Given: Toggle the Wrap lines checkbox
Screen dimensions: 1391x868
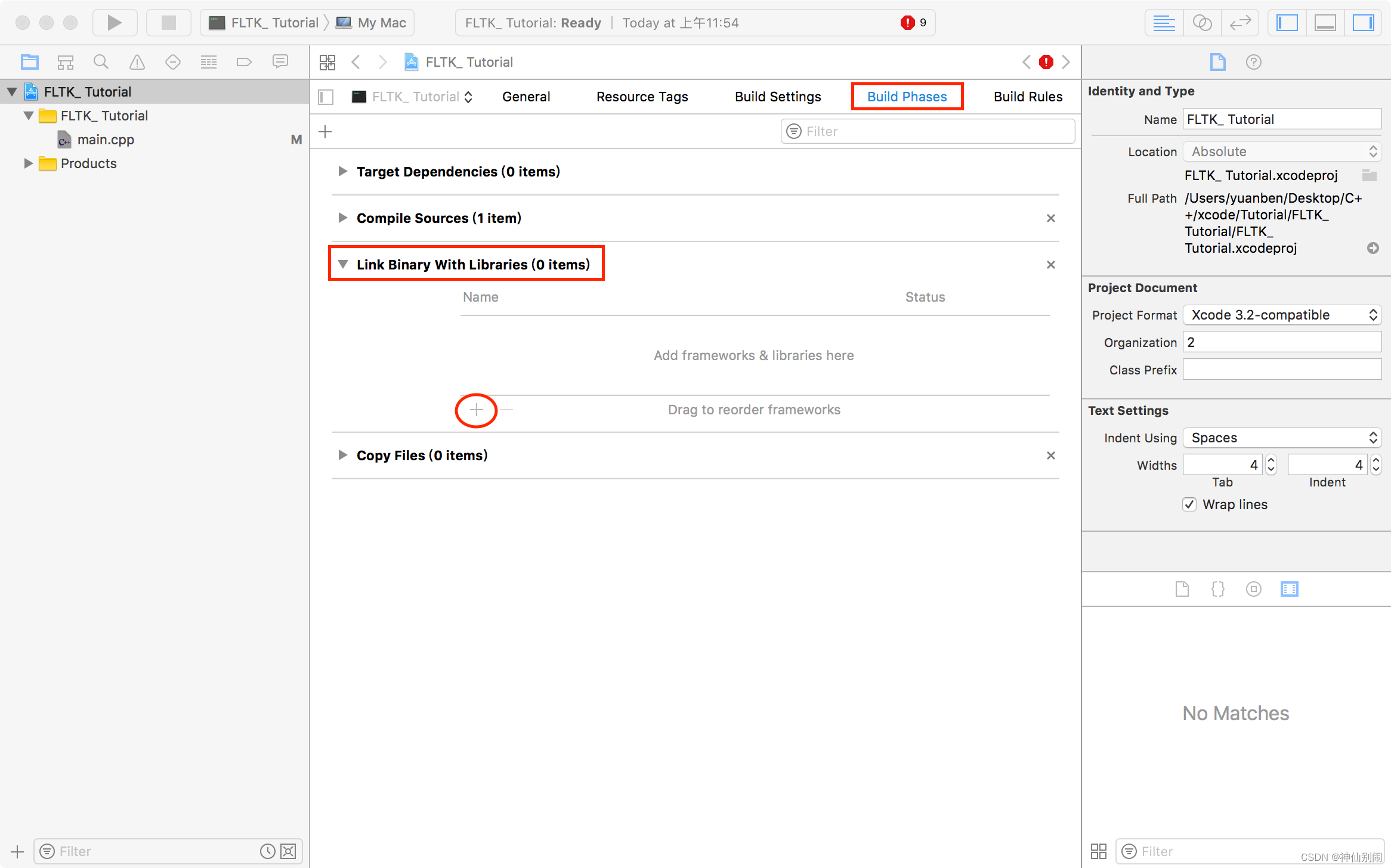Looking at the screenshot, I should (1189, 504).
